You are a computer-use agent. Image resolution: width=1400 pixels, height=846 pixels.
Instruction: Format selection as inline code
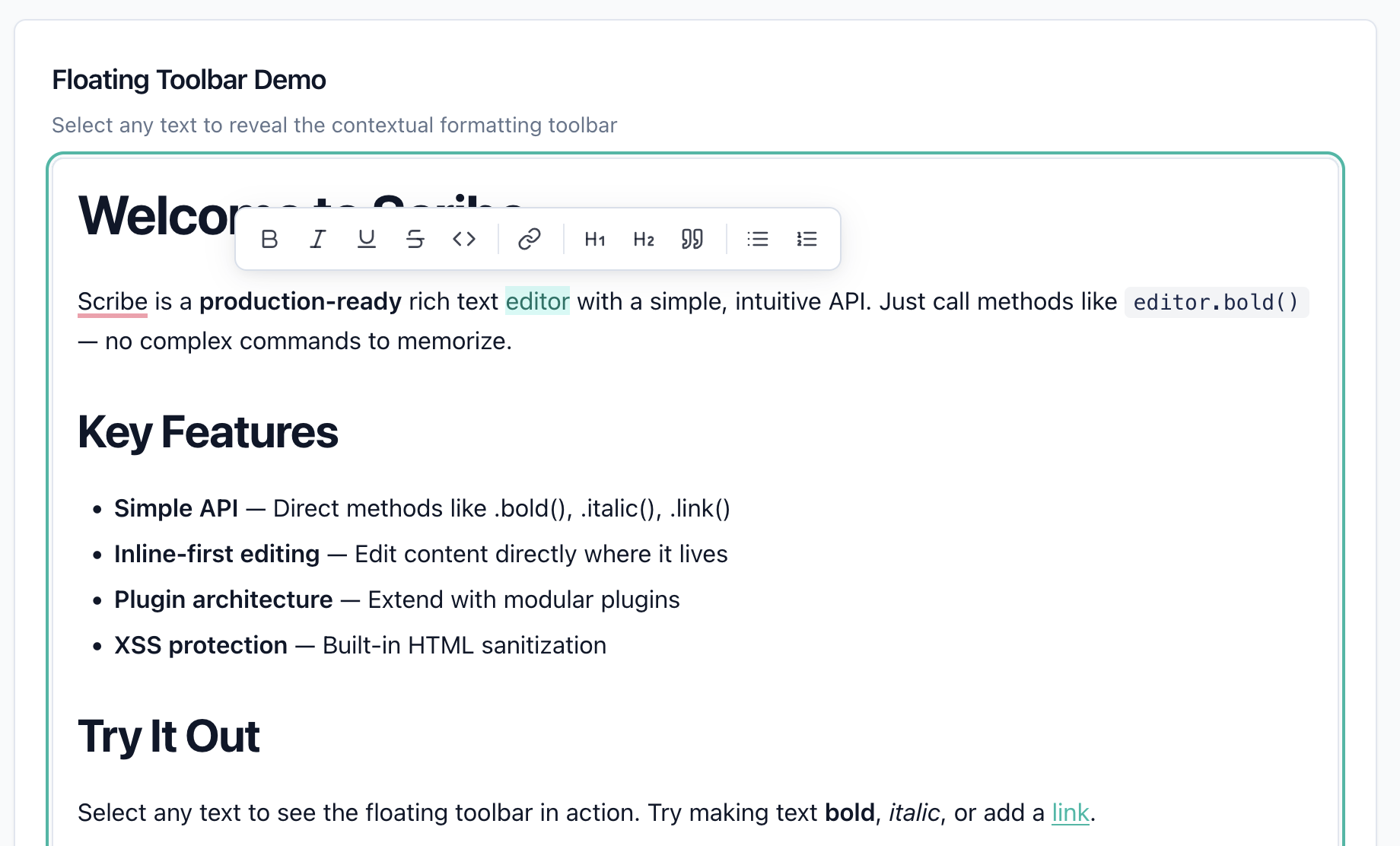pyautogui.click(x=464, y=239)
